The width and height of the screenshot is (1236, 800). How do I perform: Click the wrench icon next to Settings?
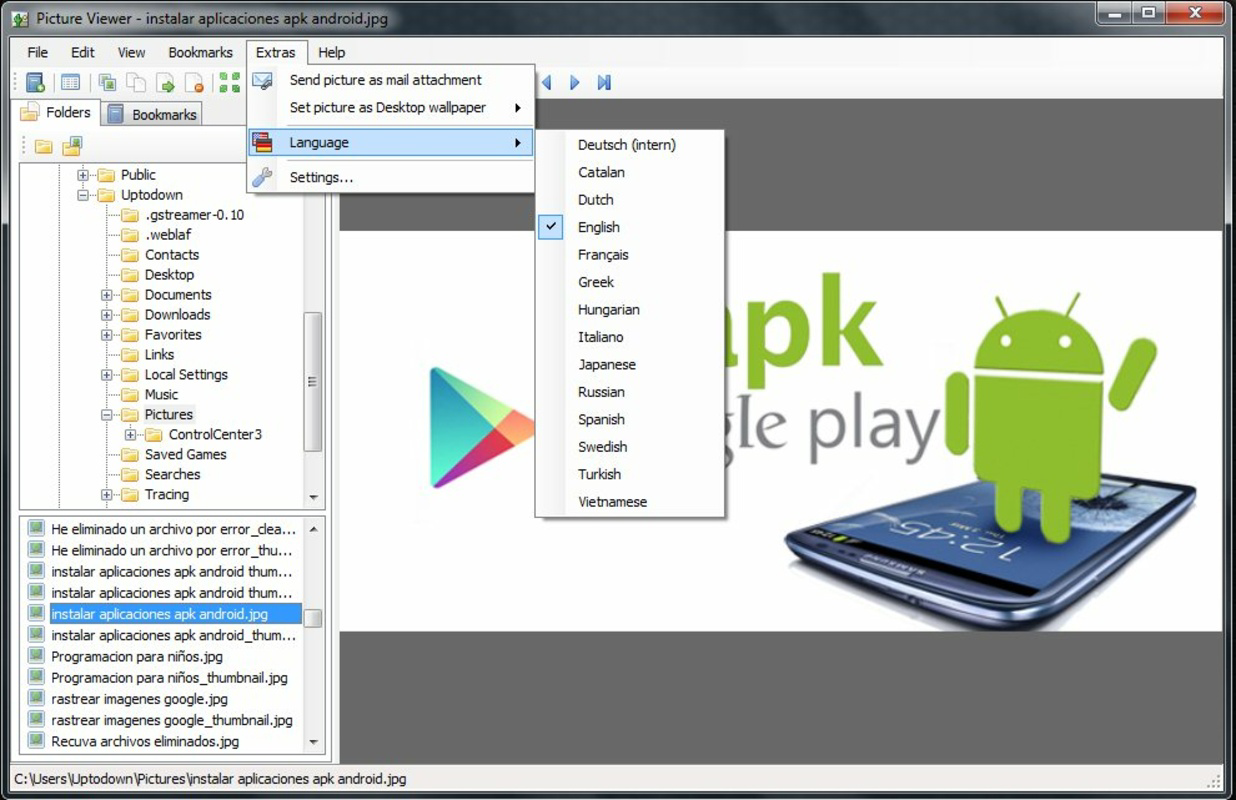(x=262, y=177)
